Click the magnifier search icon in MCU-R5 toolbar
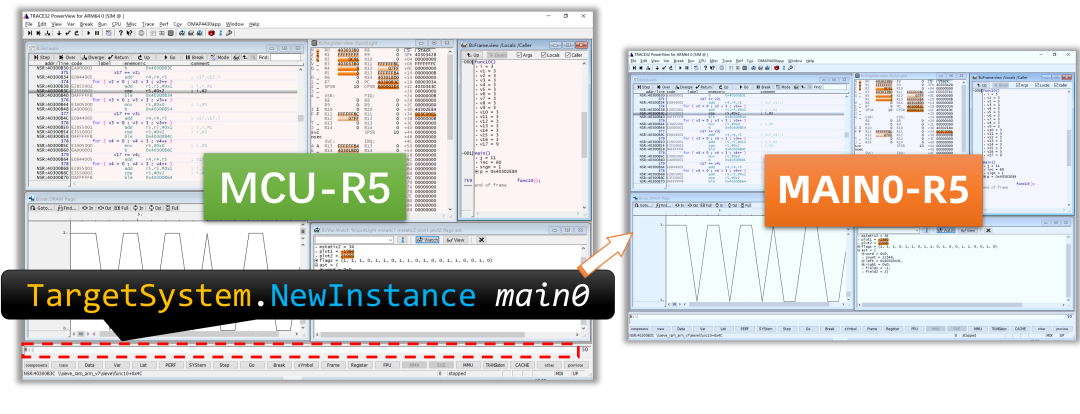The width and height of the screenshot is (1080, 414). click(x=229, y=33)
